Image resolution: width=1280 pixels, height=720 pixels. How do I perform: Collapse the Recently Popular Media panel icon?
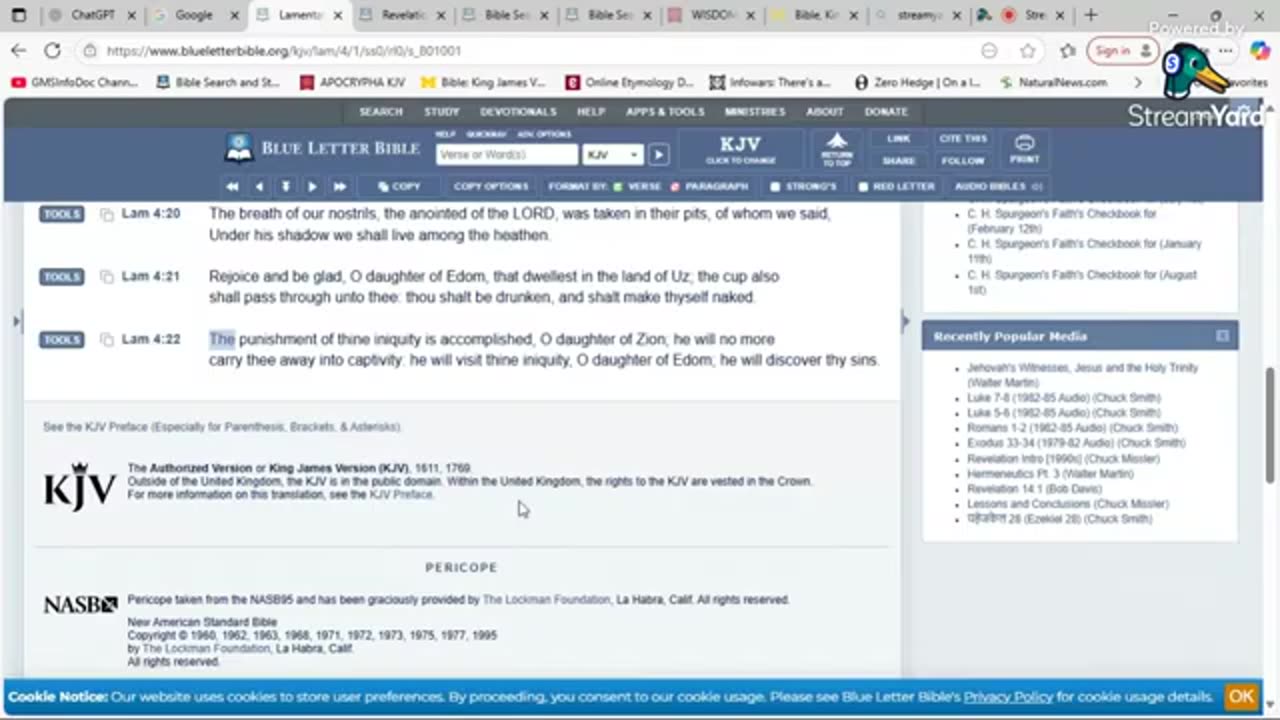(1222, 336)
